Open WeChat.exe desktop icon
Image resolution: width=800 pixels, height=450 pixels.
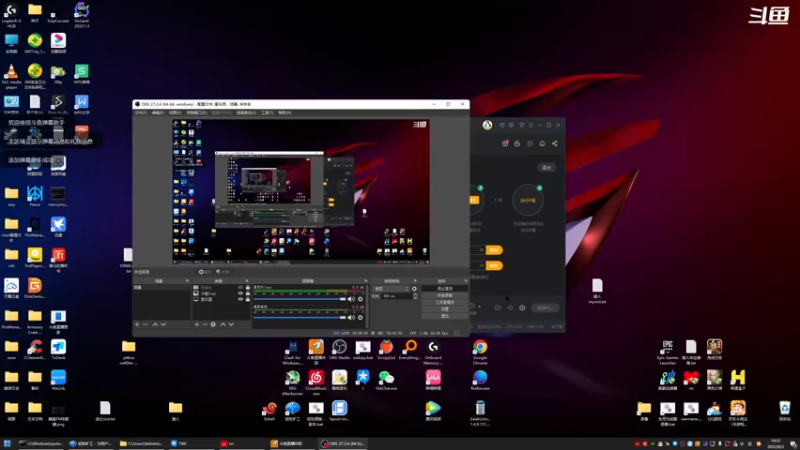386,381
